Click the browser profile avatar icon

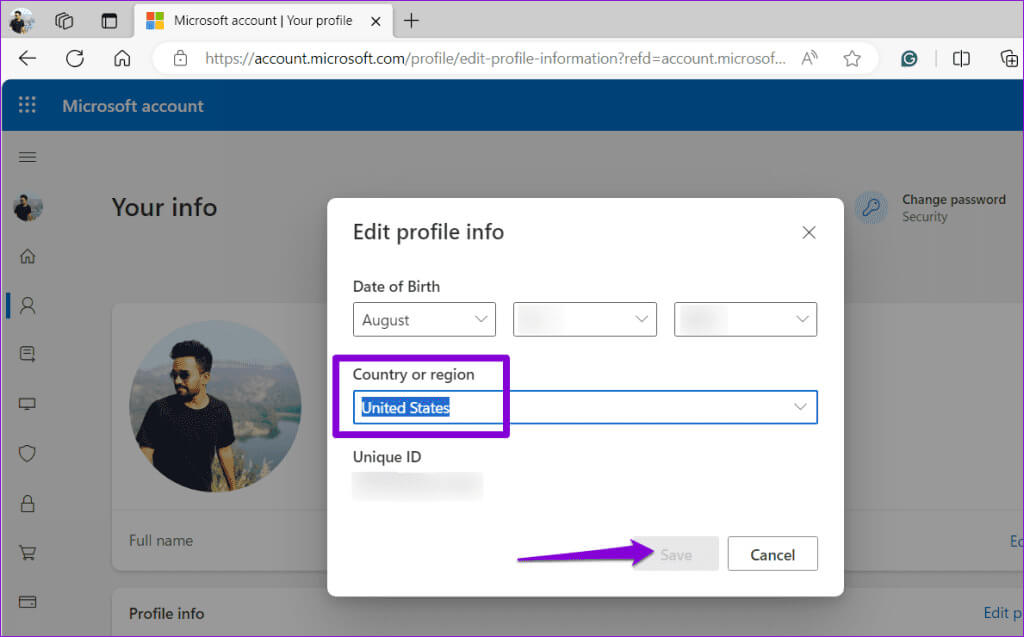pos(22,21)
